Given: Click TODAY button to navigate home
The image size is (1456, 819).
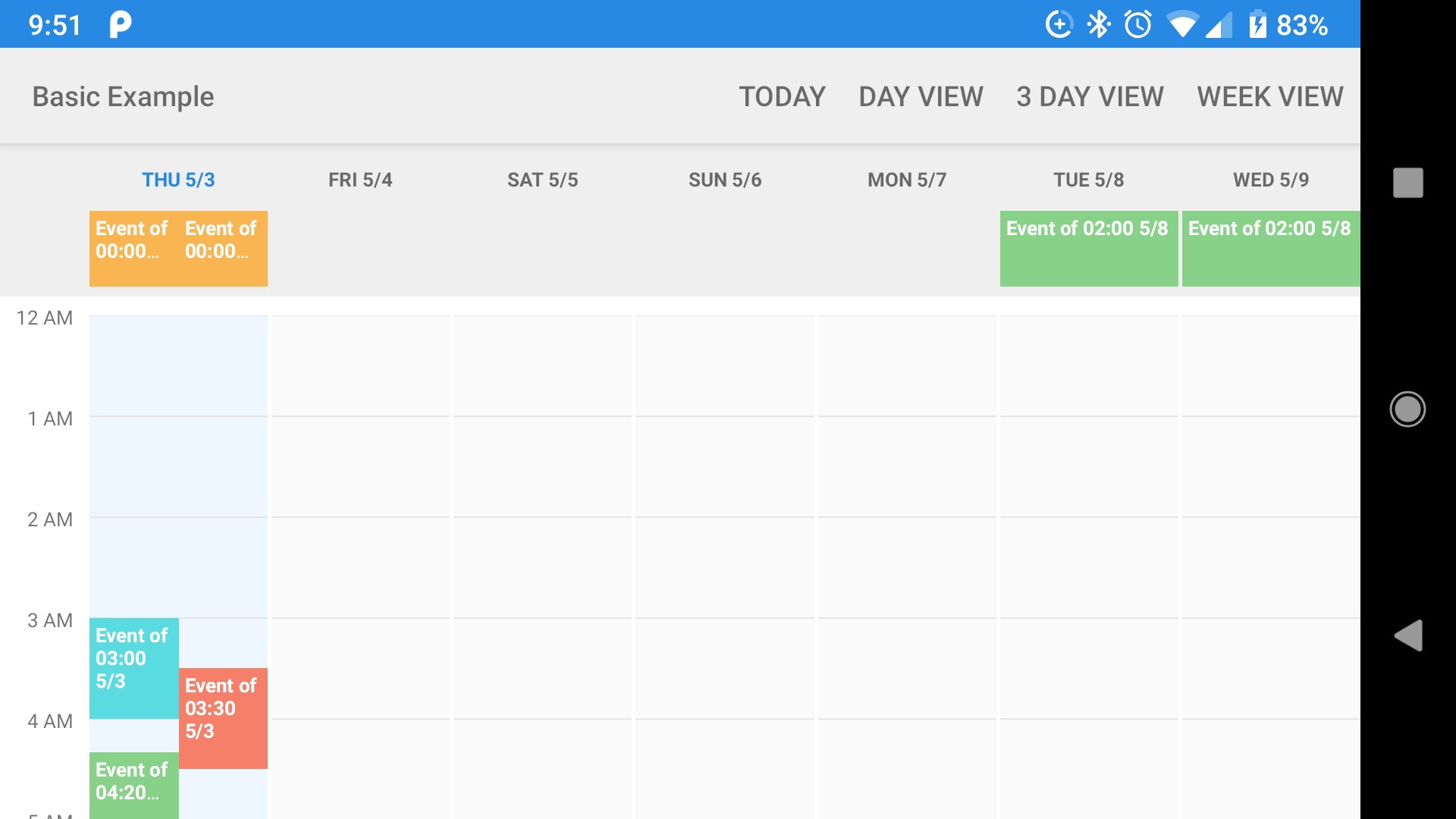Looking at the screenshot, I should (x=783, y=96).
